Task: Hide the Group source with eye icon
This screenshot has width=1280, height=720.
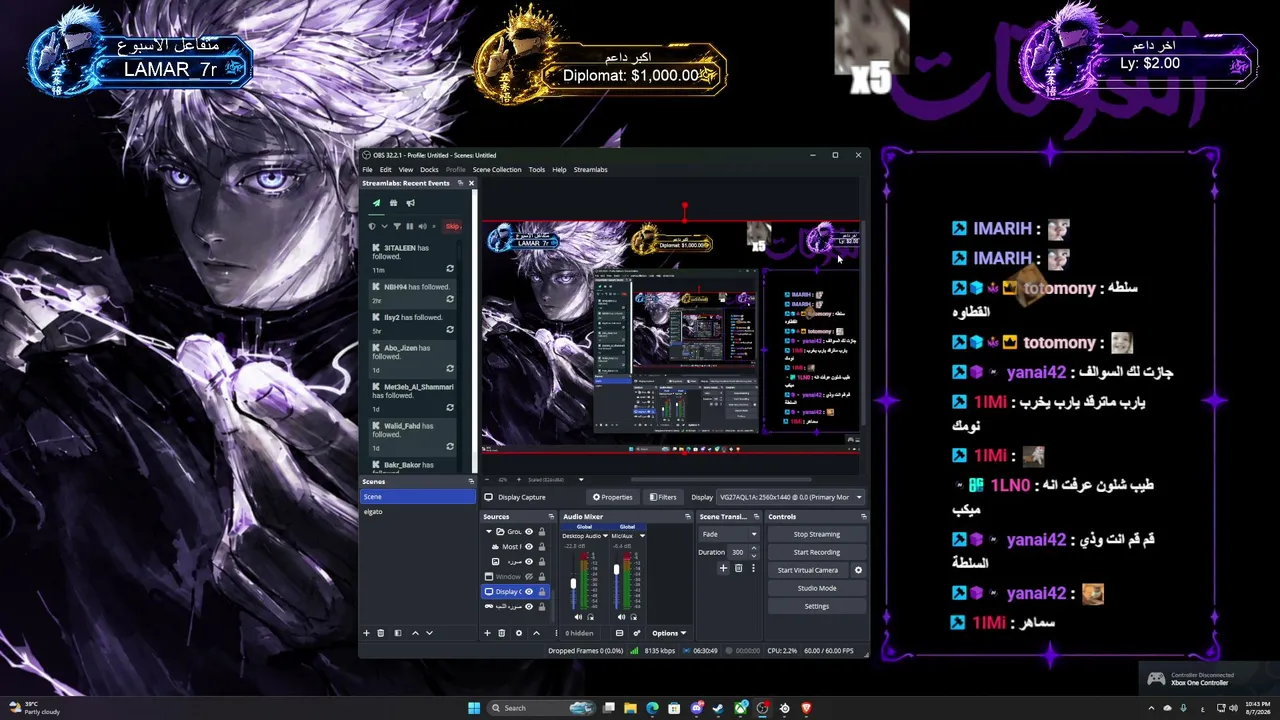Action: [x=529, y=532]
